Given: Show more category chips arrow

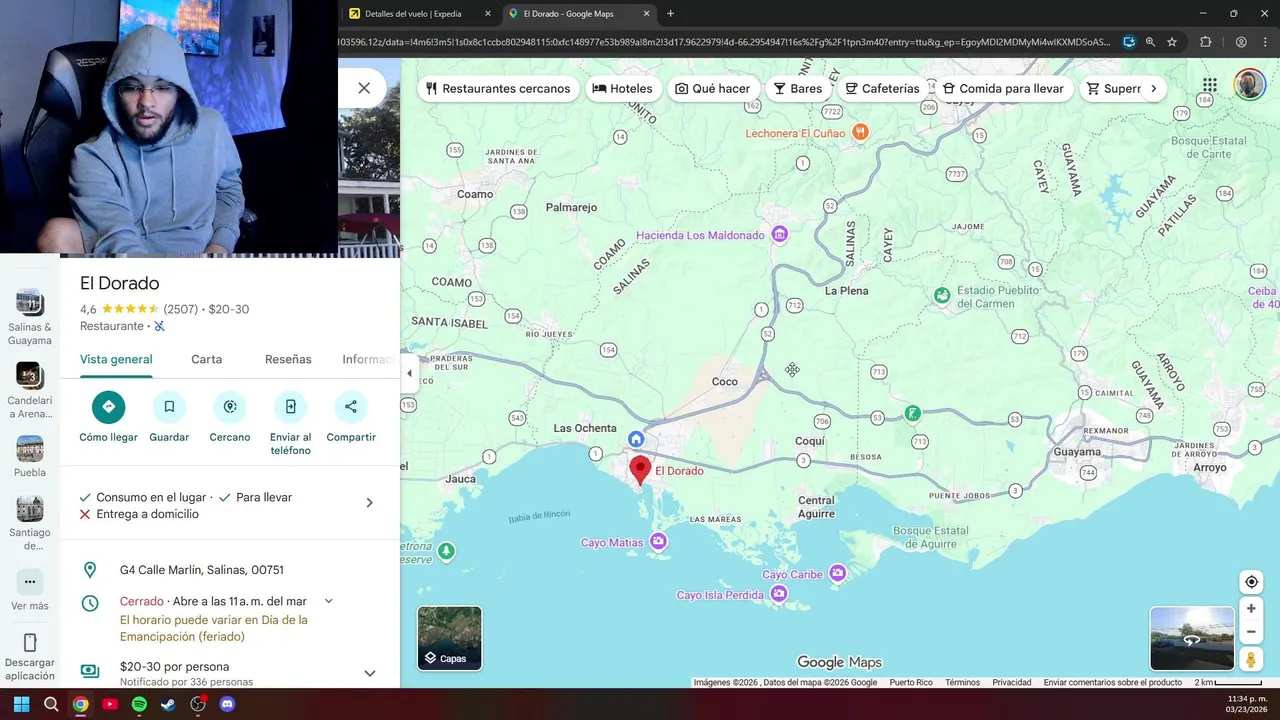Looking at the screenshot, I should (1153, 89).
